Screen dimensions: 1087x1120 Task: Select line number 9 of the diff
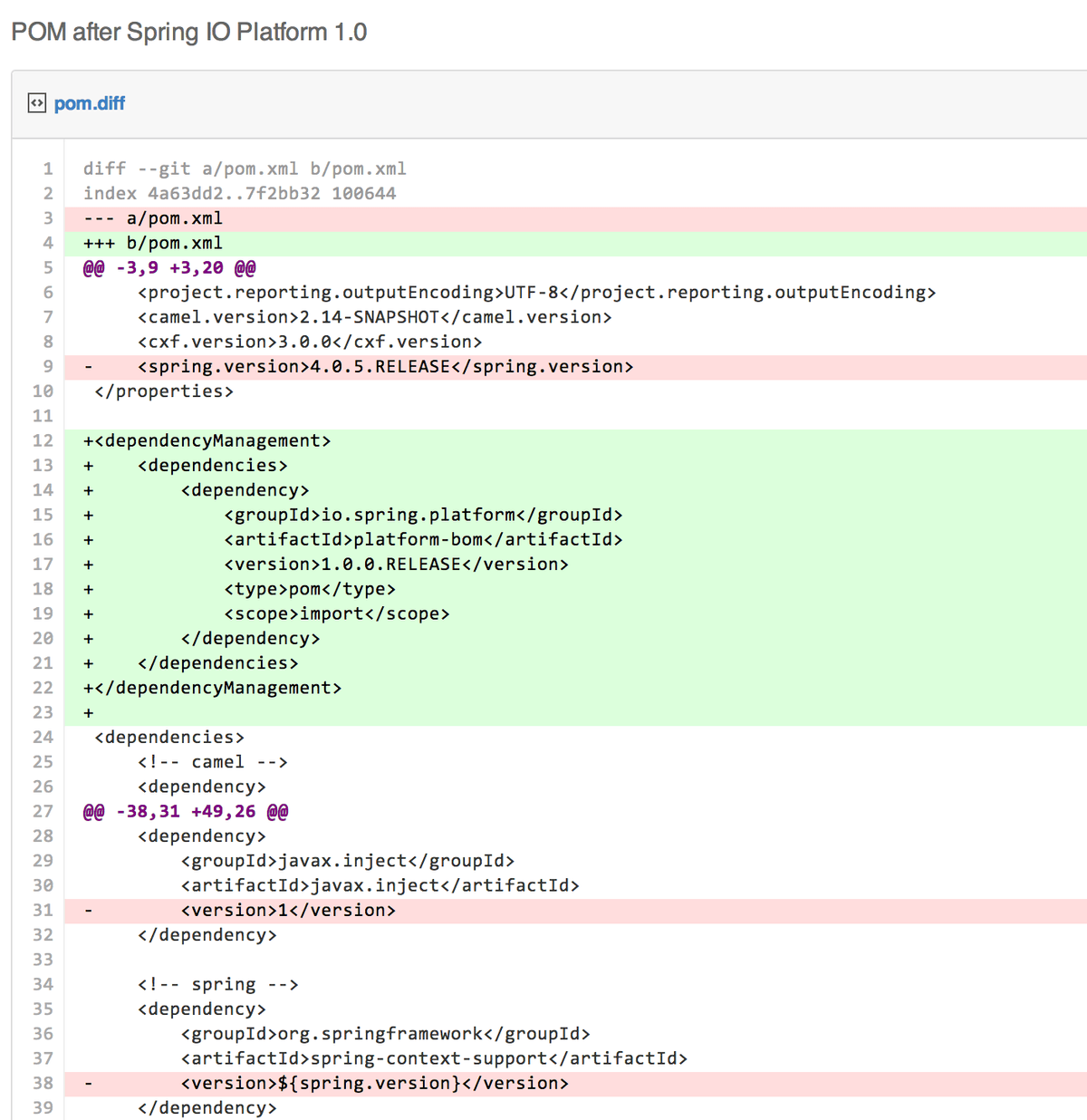click(47, 367)
